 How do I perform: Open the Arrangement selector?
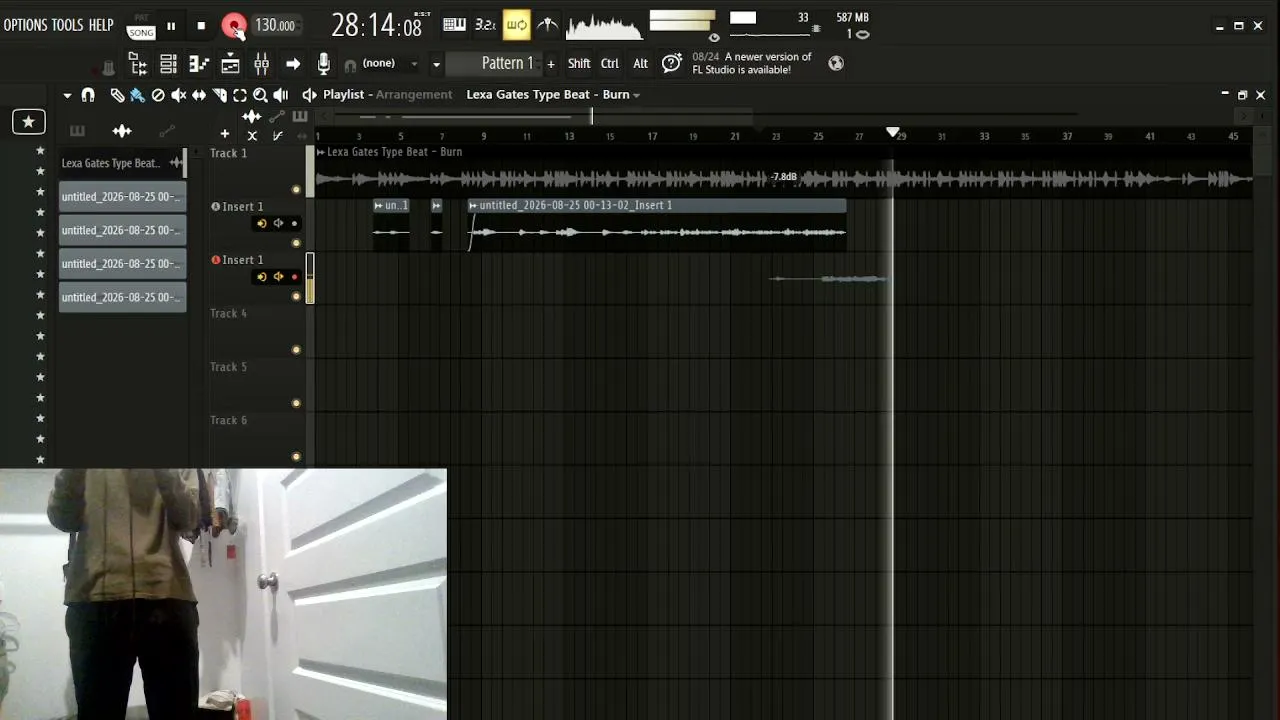pyautogui.click(x=414, y=95)
